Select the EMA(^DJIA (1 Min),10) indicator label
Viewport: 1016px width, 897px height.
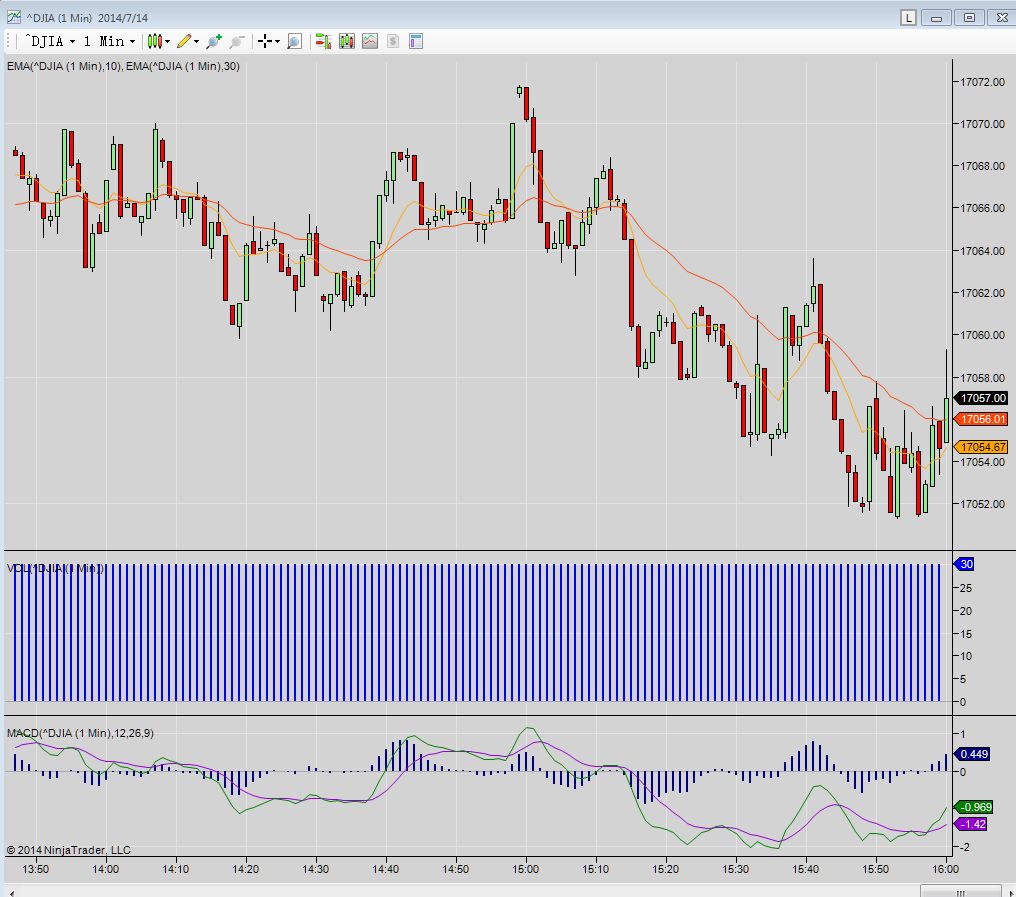coord(64,66)
